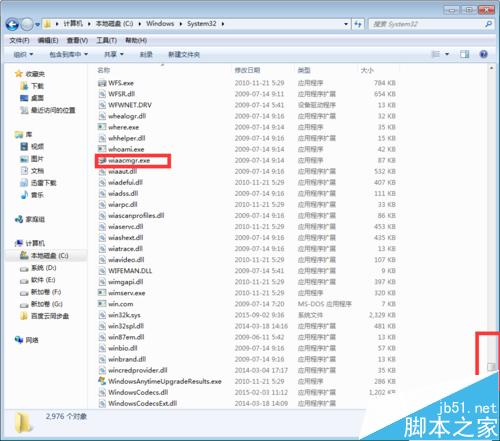Open the 新加卷 (F:) drive
This screenshot has height=441, width=500.
46,292
